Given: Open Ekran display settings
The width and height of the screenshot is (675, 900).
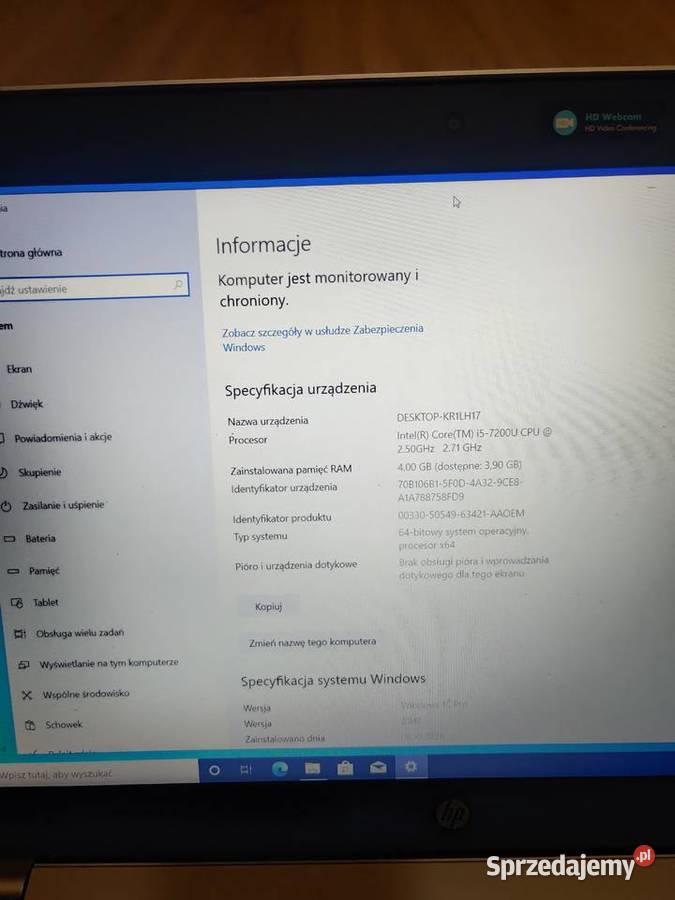Looking at the screenshot, I should pyautogui.click(x=19, y=369).
